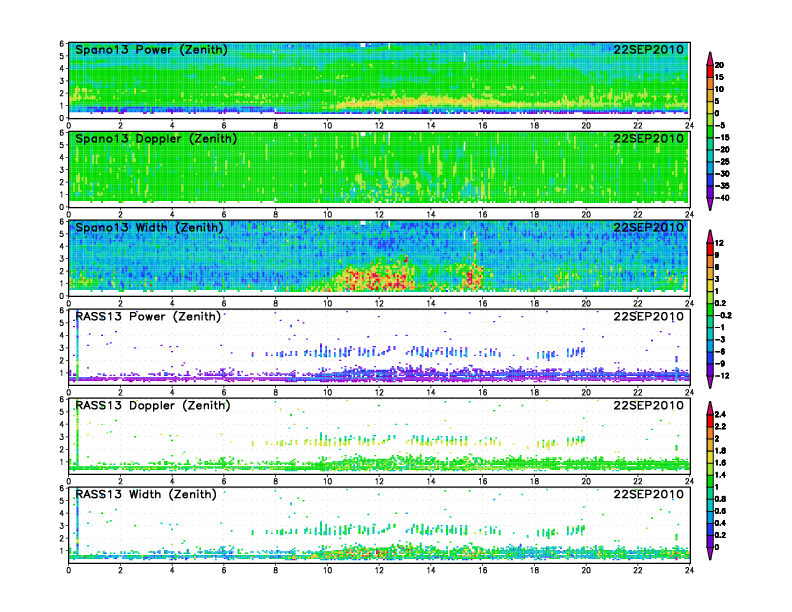Click the 22SEP2010 date in RASS13 Power panel

click(649, 317)
